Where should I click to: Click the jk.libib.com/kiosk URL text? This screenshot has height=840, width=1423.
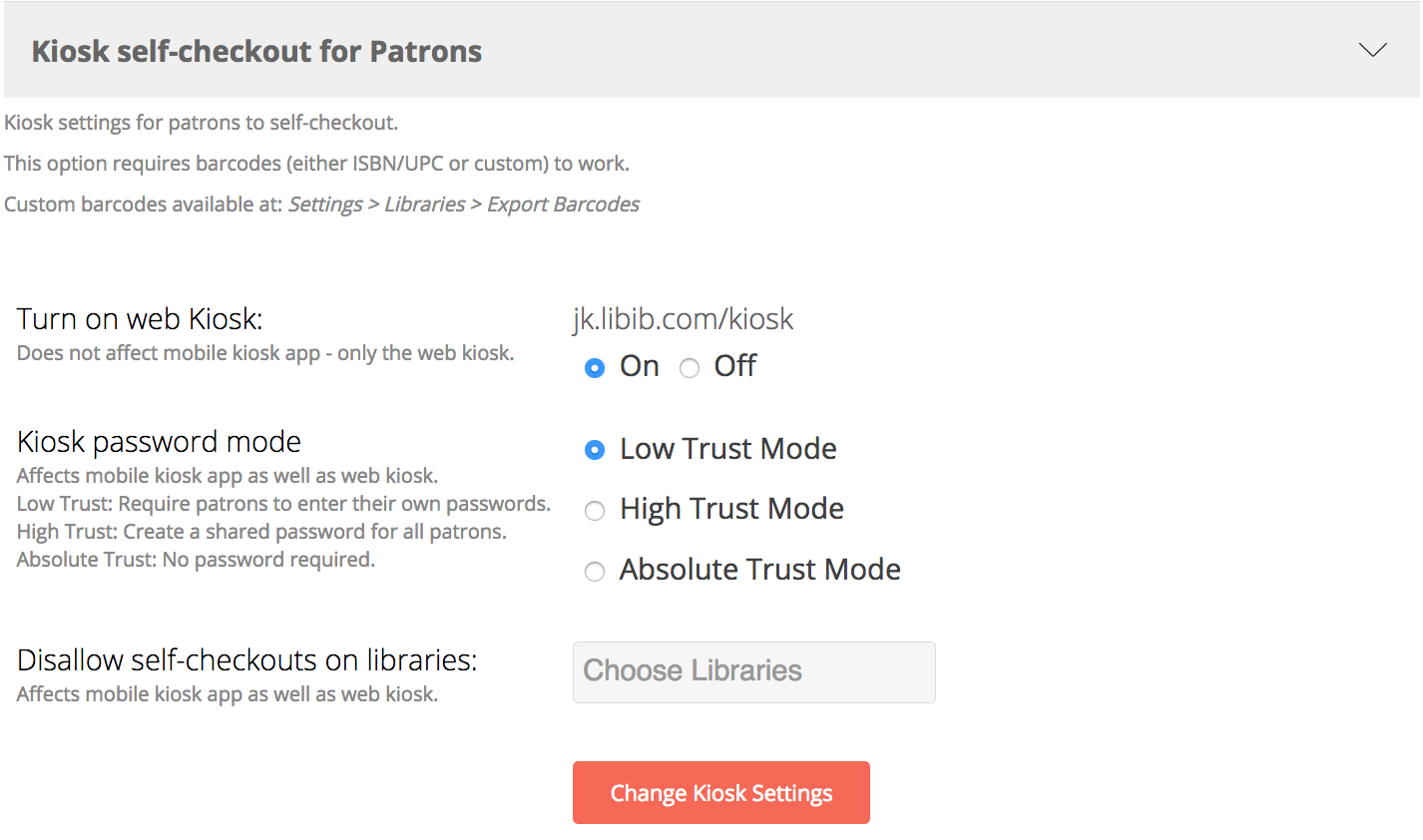[x=683, y=318]
